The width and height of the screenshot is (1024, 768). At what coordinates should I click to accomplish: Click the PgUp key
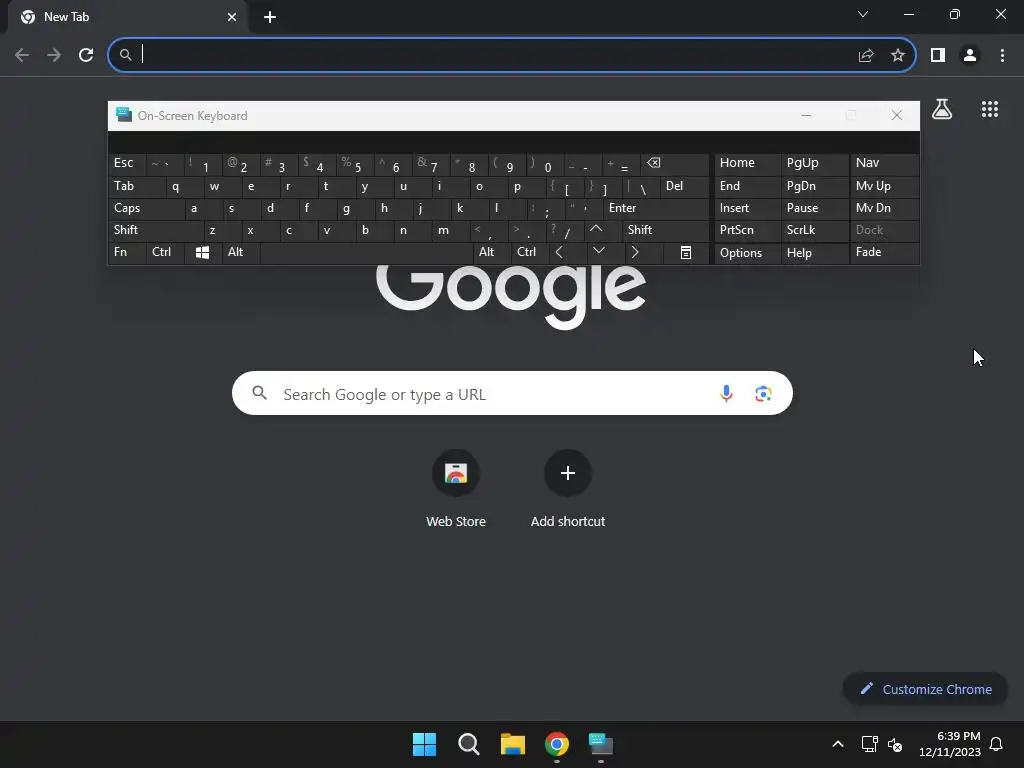pos(815,163)
